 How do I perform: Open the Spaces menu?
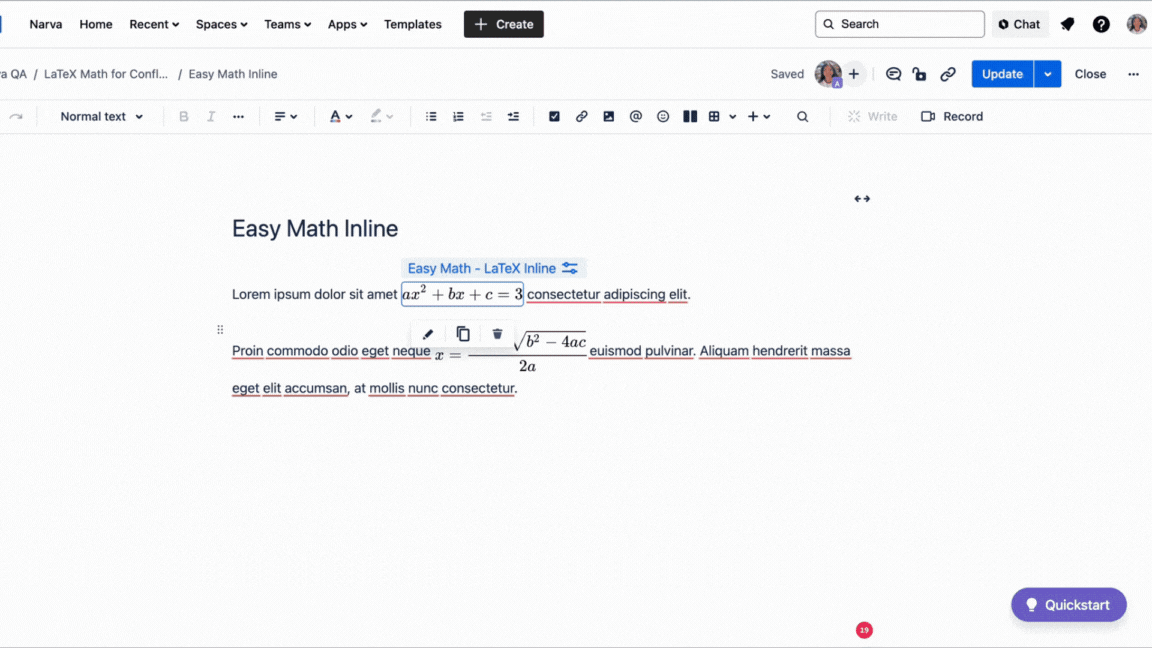[x=221, y=24]
